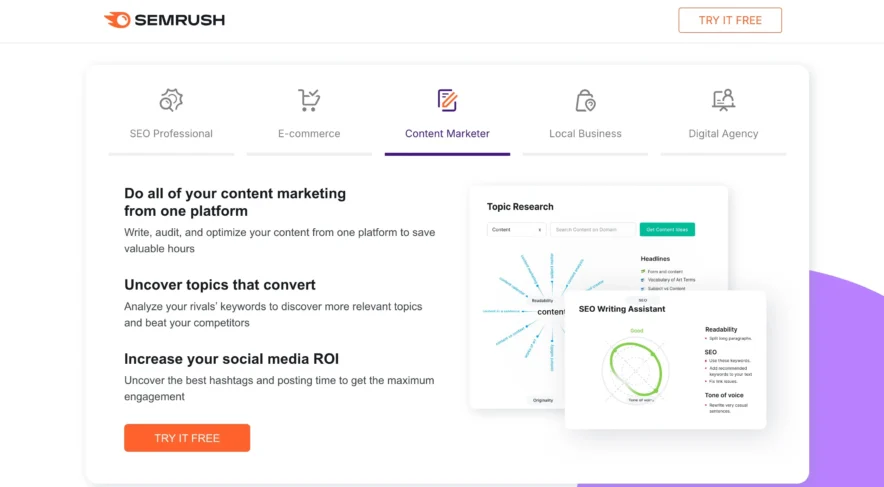Click the Content Marketer pencil icon
Viewport: 884px width, 487px height.
447,100
